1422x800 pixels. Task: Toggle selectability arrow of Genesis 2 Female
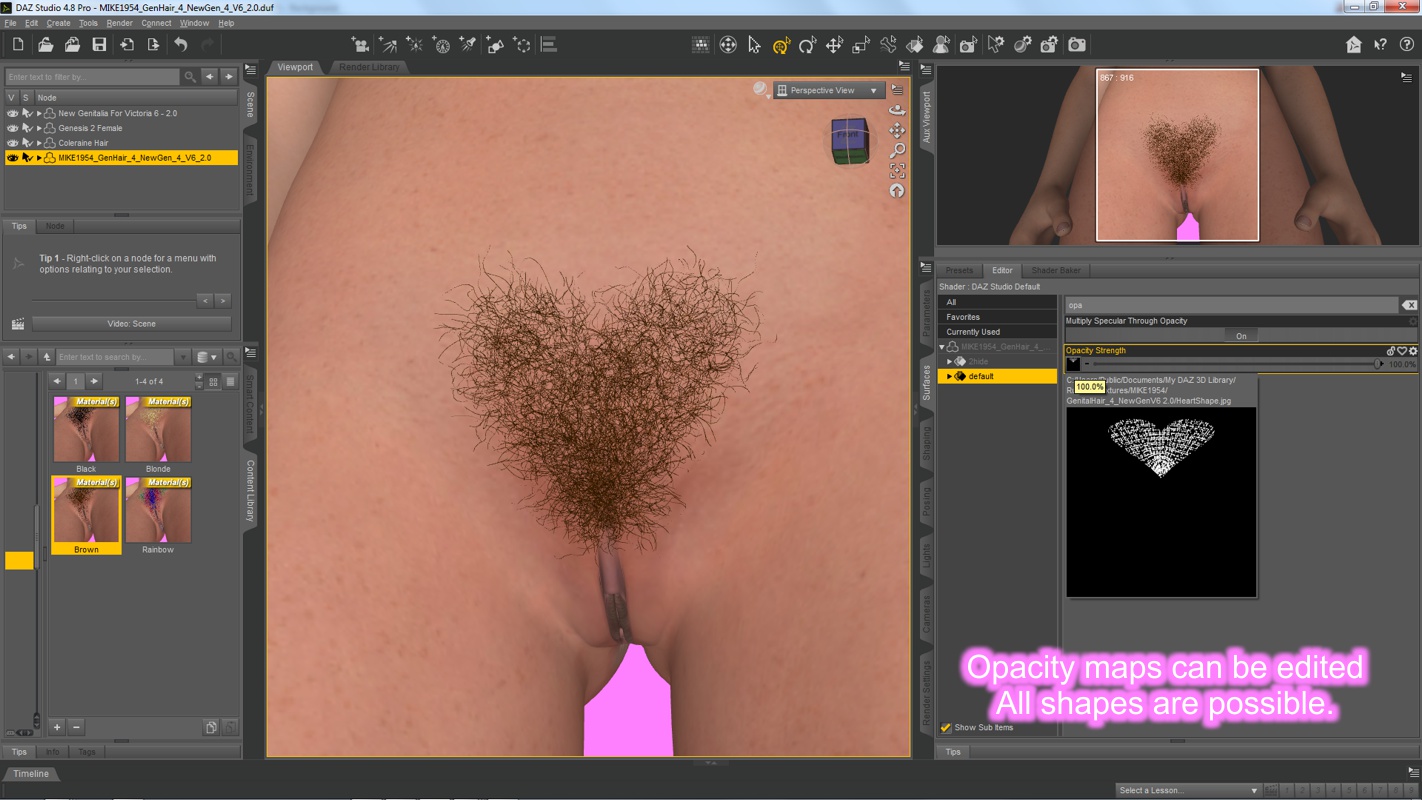click(x=27, y=128)
